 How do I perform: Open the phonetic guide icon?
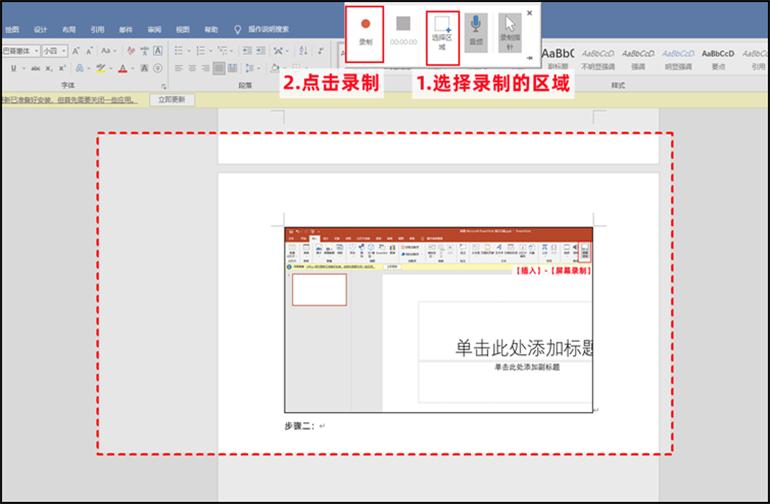144,51
